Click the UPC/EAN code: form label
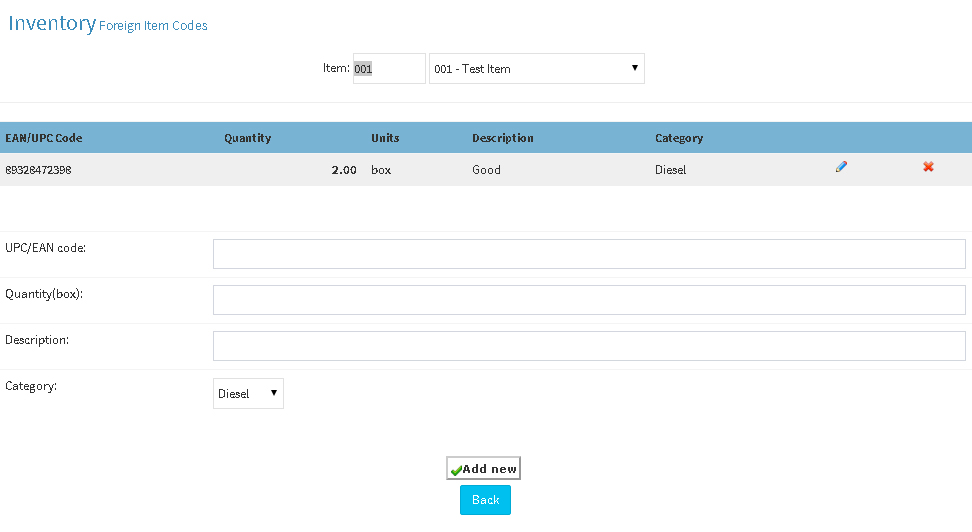Screen dimensions: 972x532 point(45,248)
